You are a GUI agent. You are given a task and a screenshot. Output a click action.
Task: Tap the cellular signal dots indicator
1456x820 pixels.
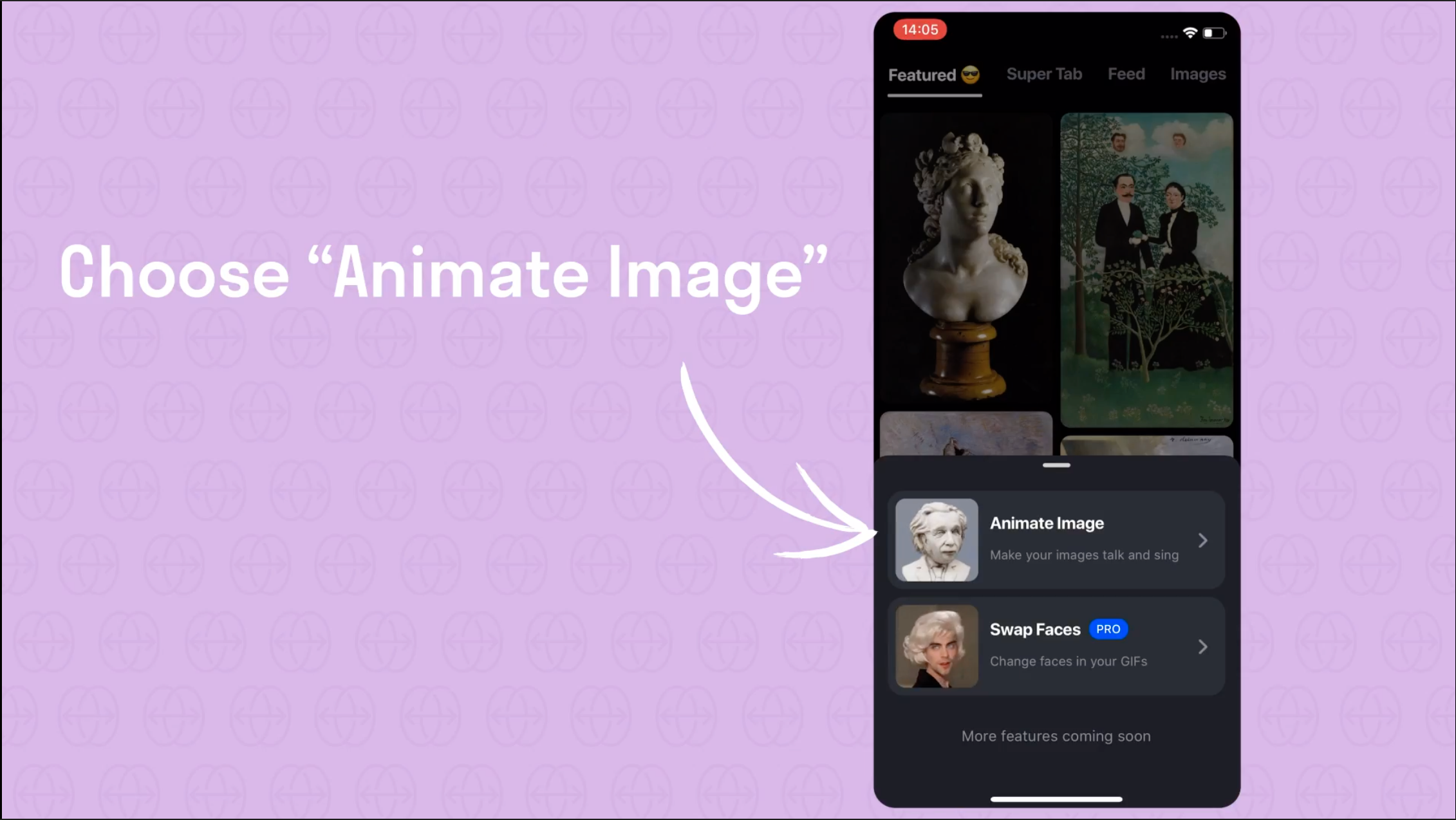pyautogui.click(x=1168, y=37)
